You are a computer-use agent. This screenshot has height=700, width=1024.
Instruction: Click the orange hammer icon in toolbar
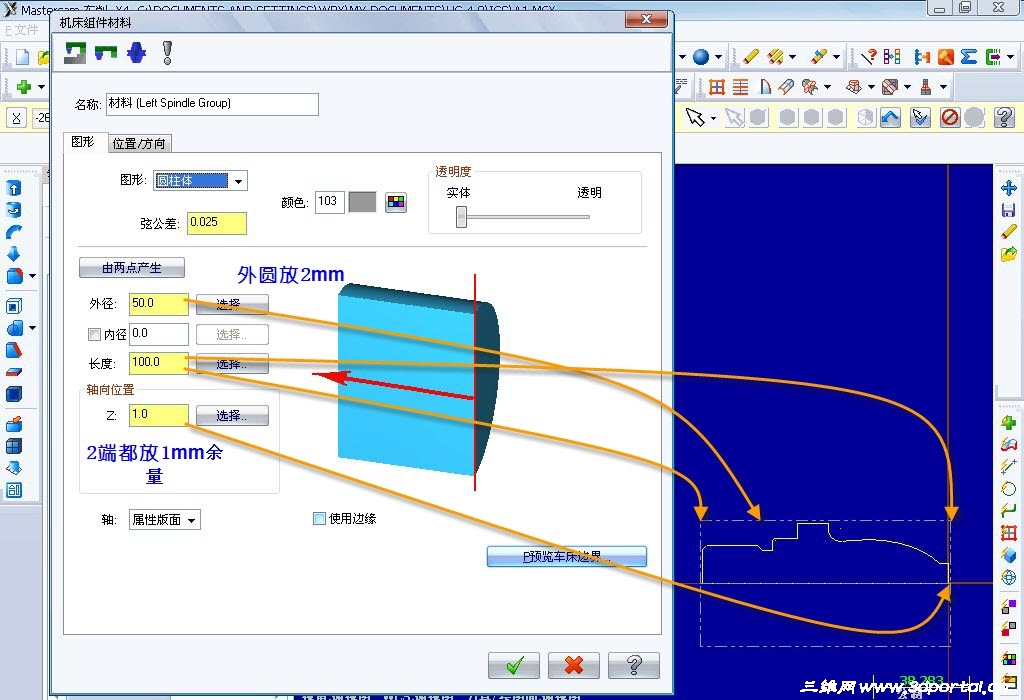coord(946,57)
